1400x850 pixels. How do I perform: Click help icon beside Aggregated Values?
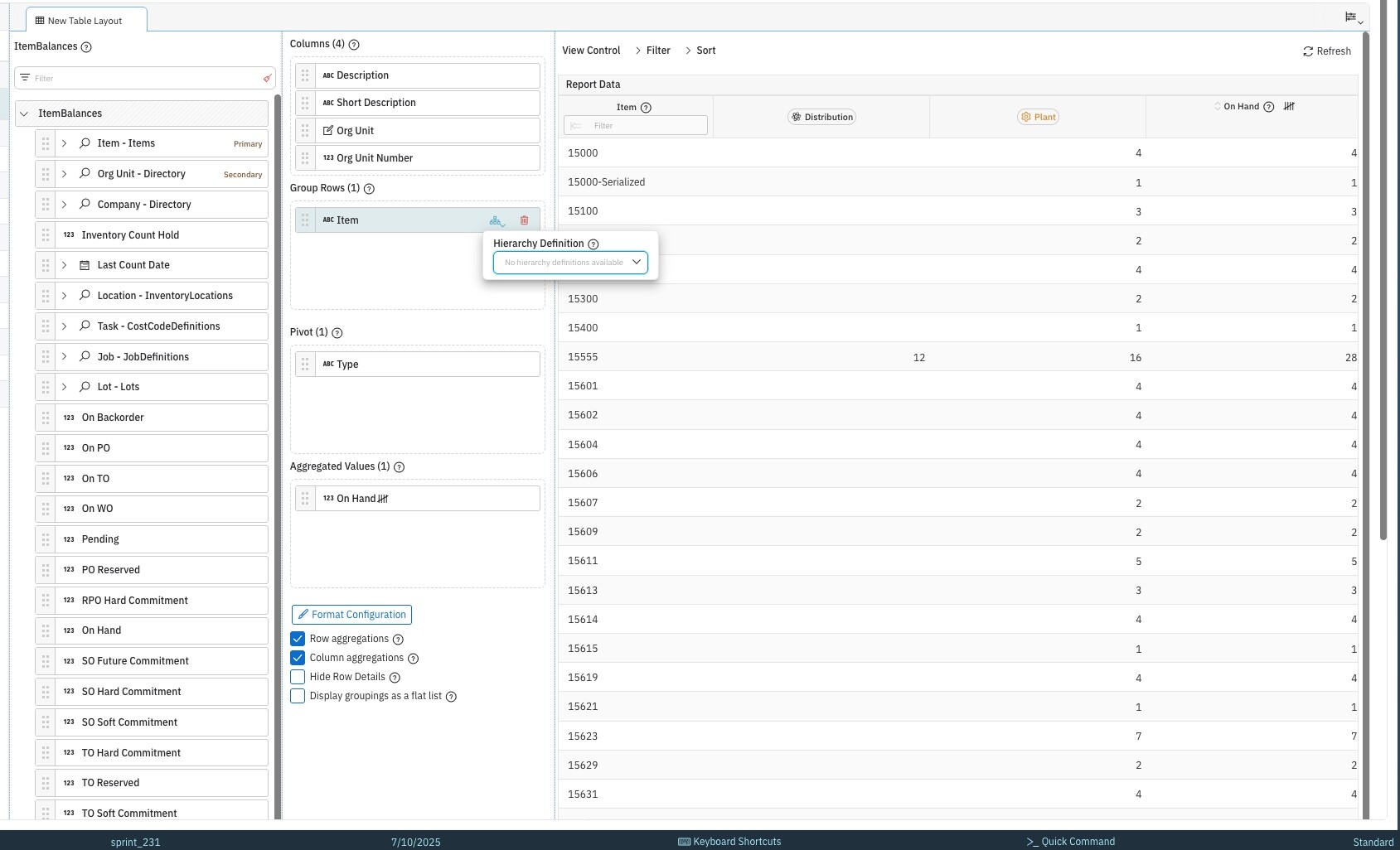click(399, 467)
